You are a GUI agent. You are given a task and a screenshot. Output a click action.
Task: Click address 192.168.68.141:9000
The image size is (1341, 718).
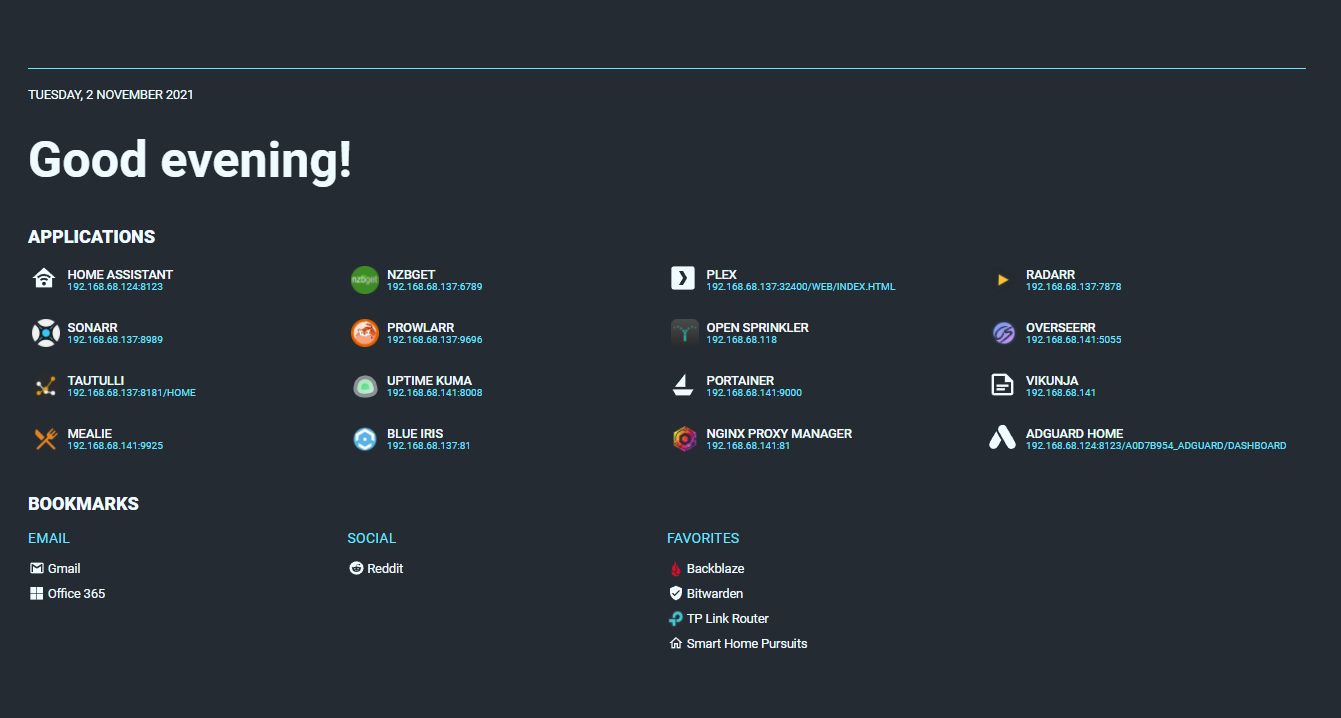(x=754, y=393)
